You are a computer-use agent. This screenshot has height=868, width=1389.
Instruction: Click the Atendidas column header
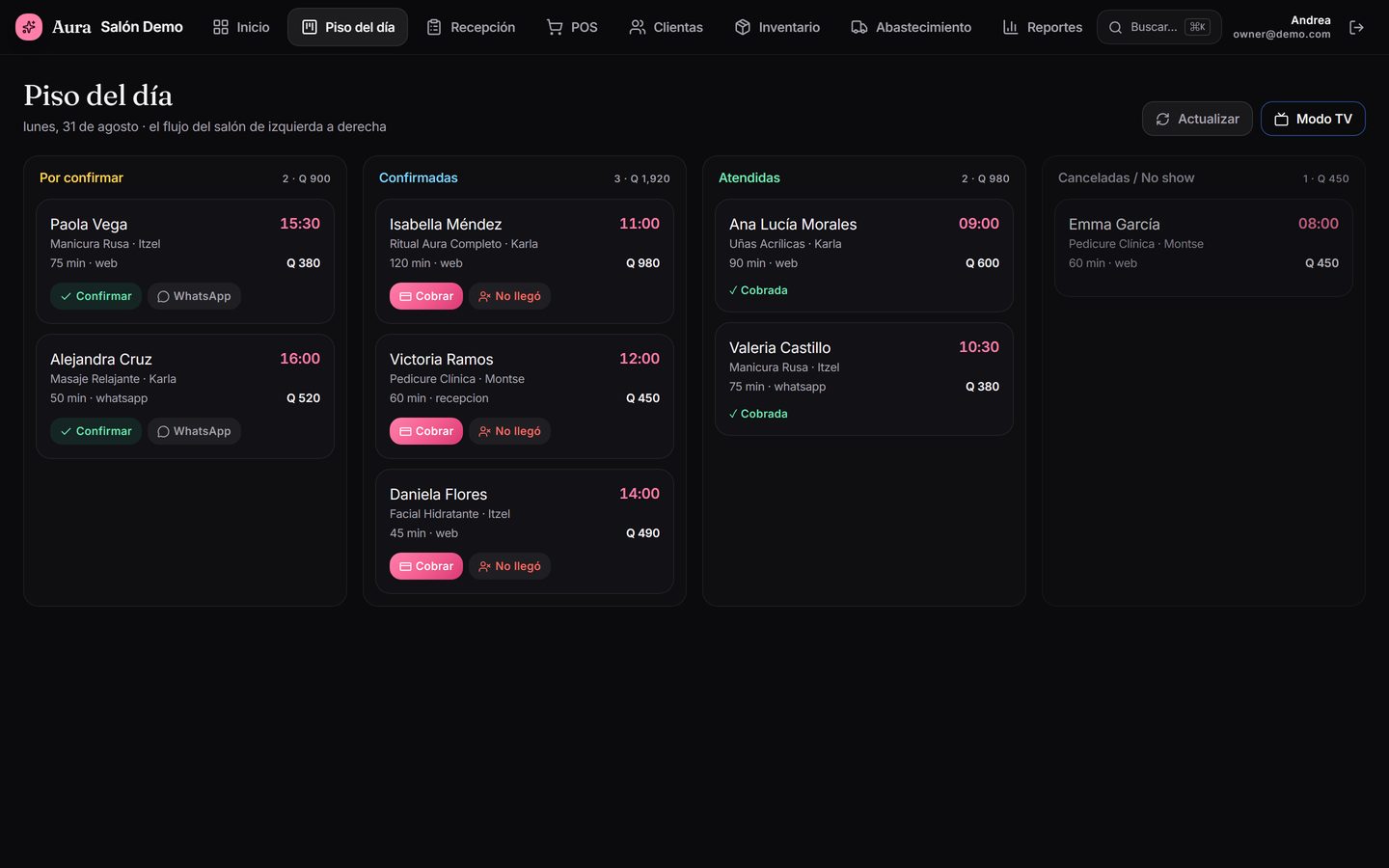click(x=749, y=177)
